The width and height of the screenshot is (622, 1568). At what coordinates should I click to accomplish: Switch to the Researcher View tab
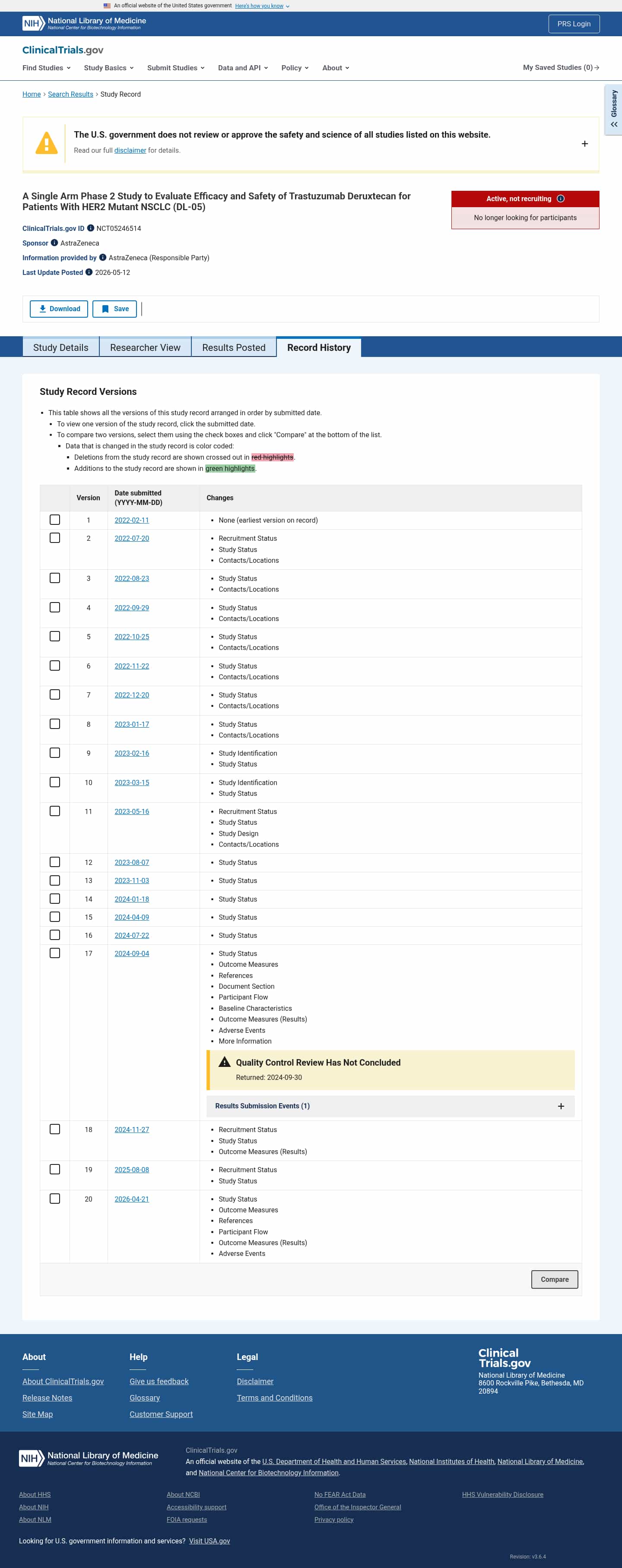[x=145, y=347]
